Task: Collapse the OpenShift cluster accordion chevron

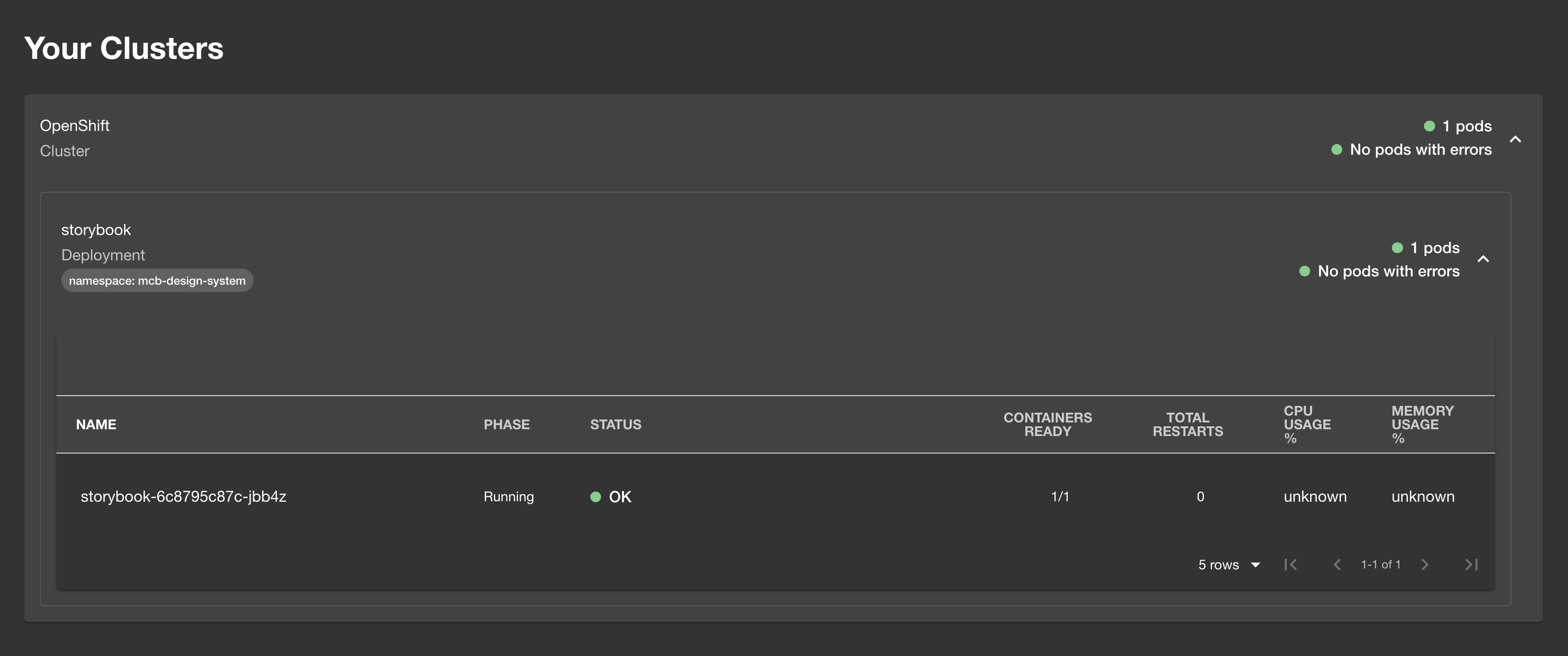Action: coord(1515,139)
